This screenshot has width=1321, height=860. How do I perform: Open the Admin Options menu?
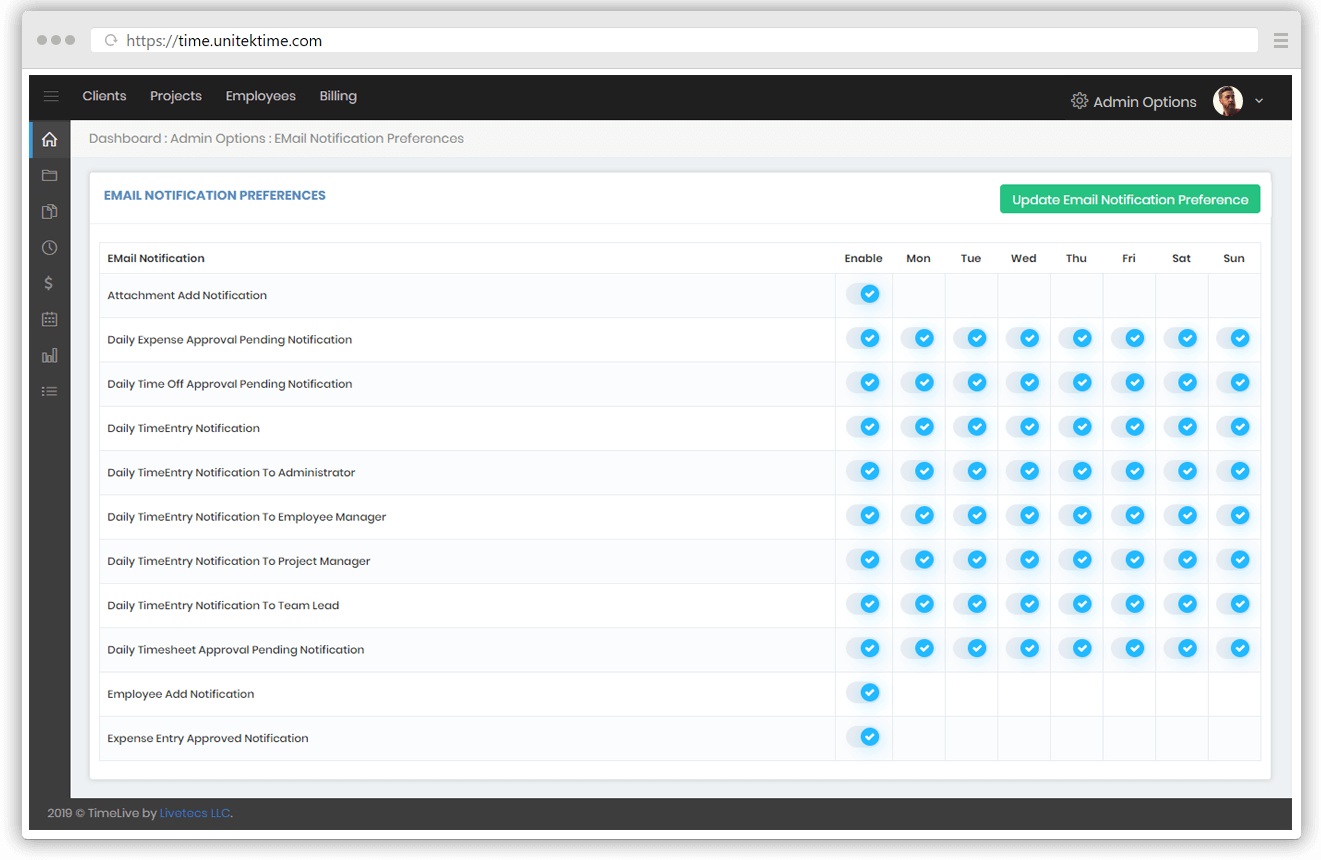[1133, 102]
